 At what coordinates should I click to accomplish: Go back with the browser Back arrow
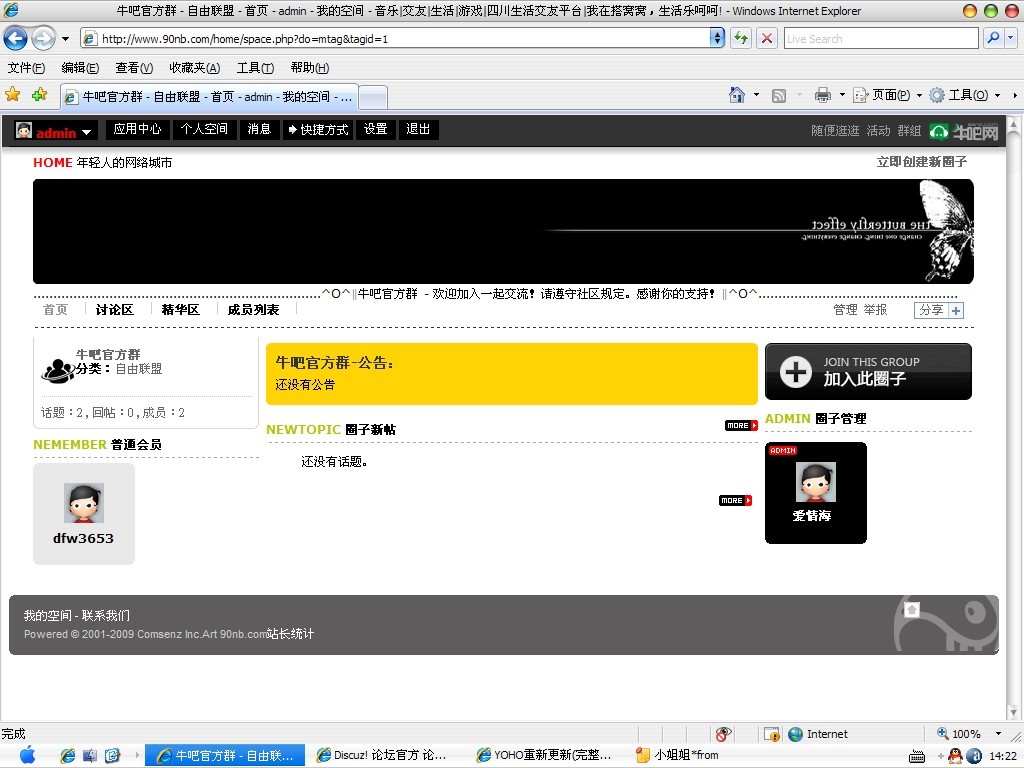coord(16,39)
